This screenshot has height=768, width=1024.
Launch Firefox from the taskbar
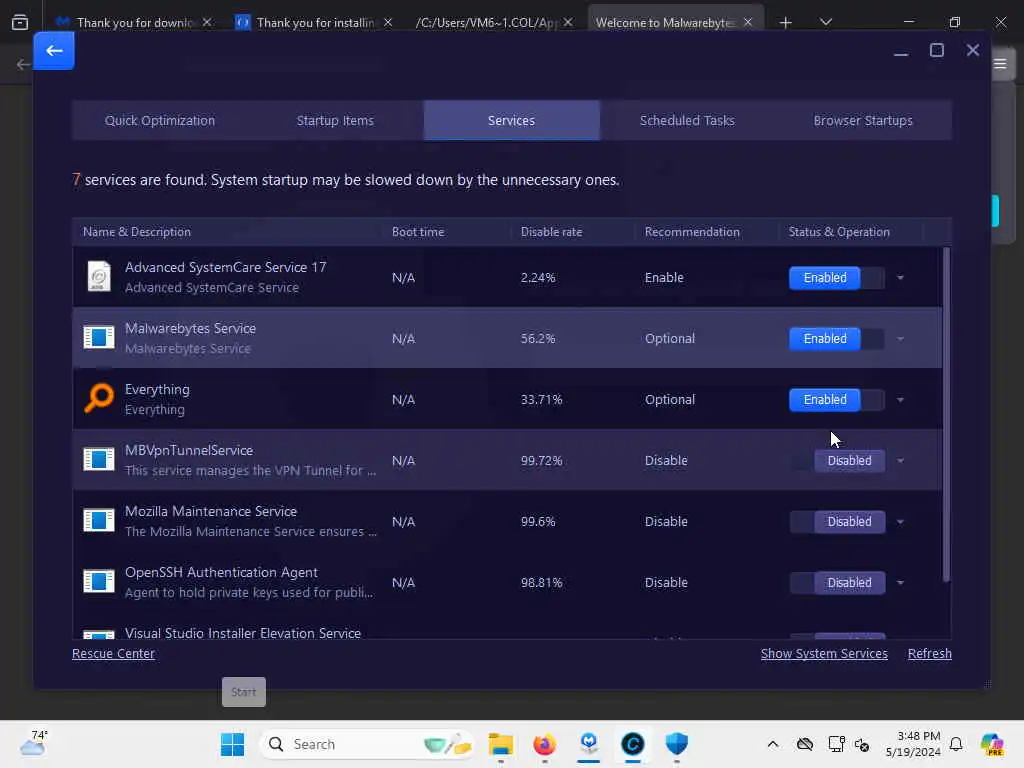545,744
